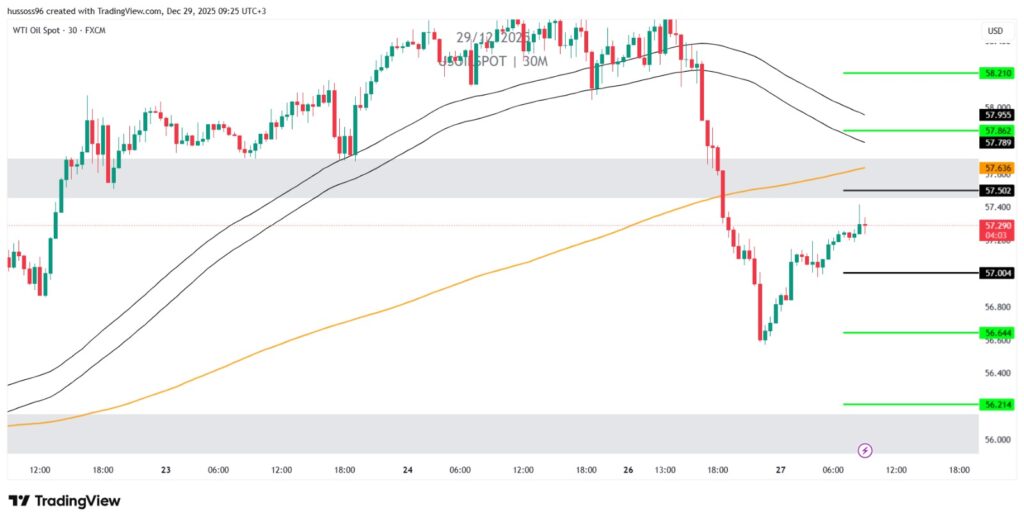Click the black 57.955 price label

pos(998,115)
